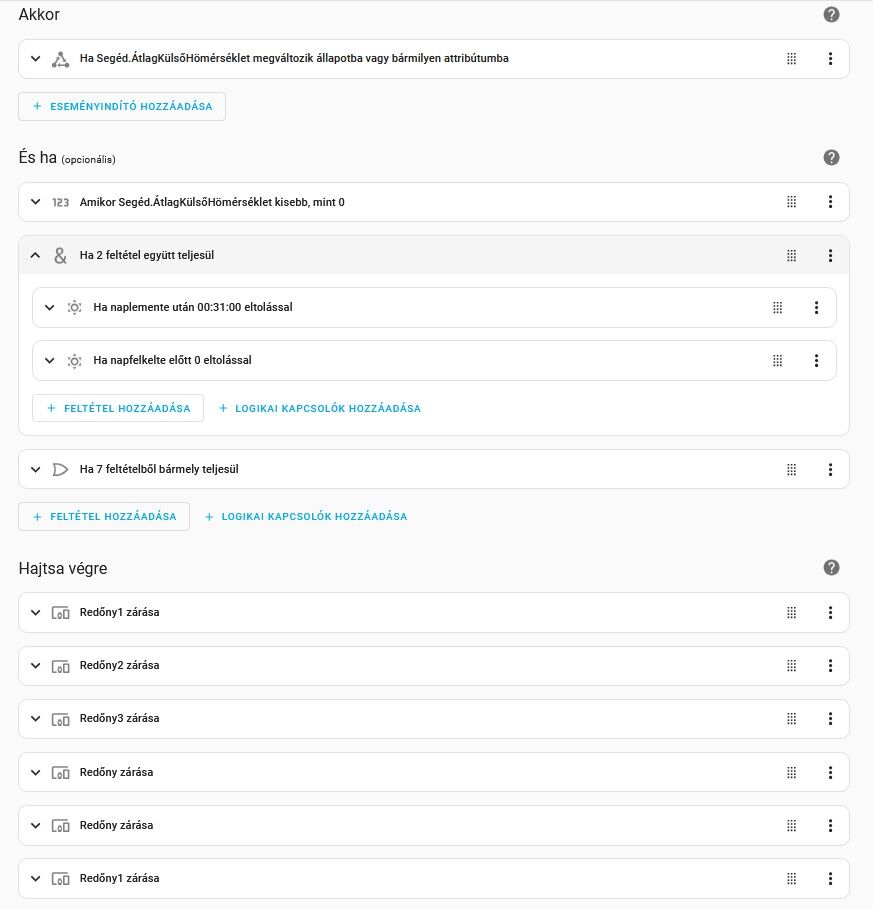Click drag handle of 'kisebb, mint 0' condition

point(791,202)
